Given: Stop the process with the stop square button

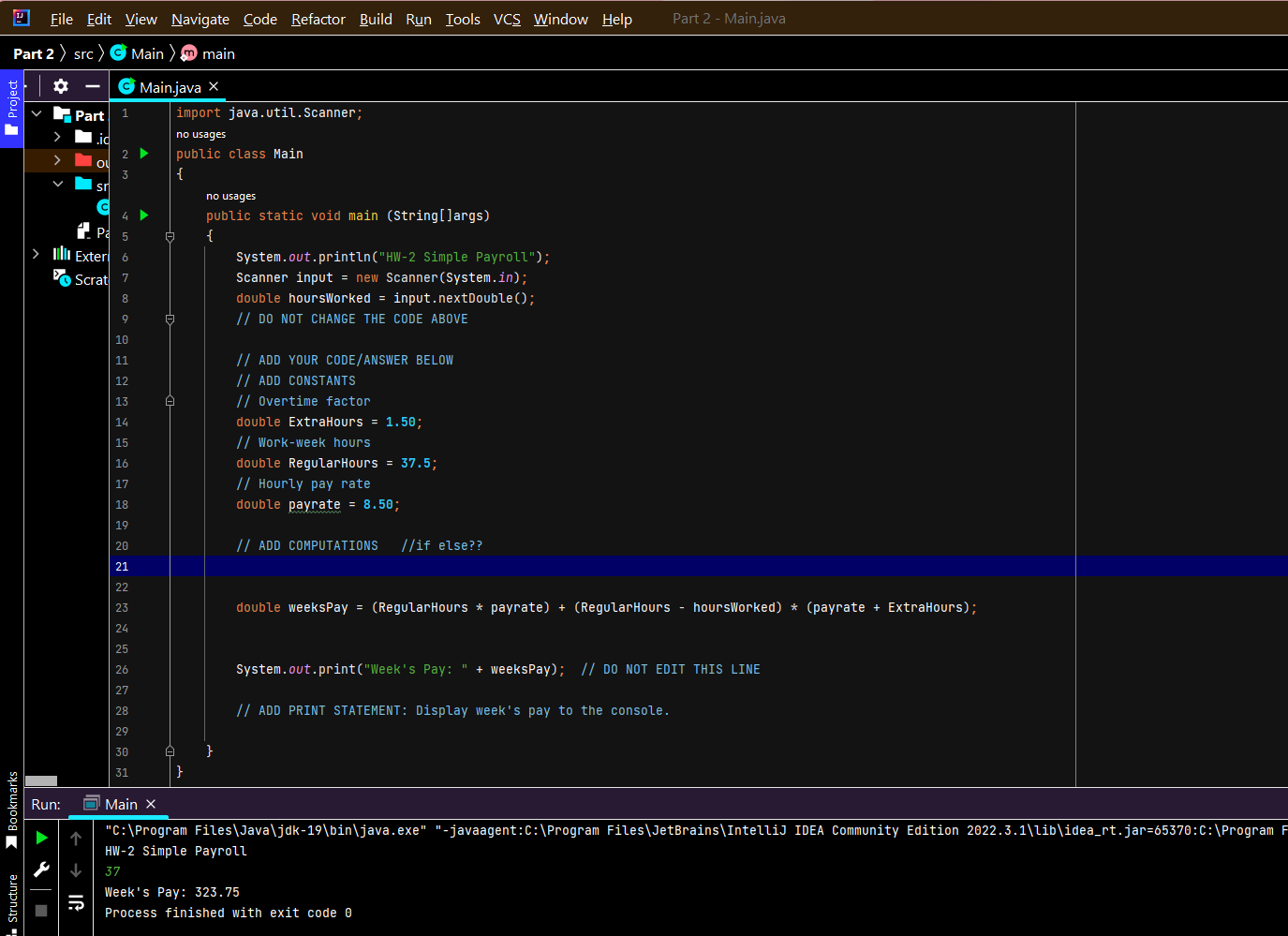Looking at the screenshot, I should point(41,910).
